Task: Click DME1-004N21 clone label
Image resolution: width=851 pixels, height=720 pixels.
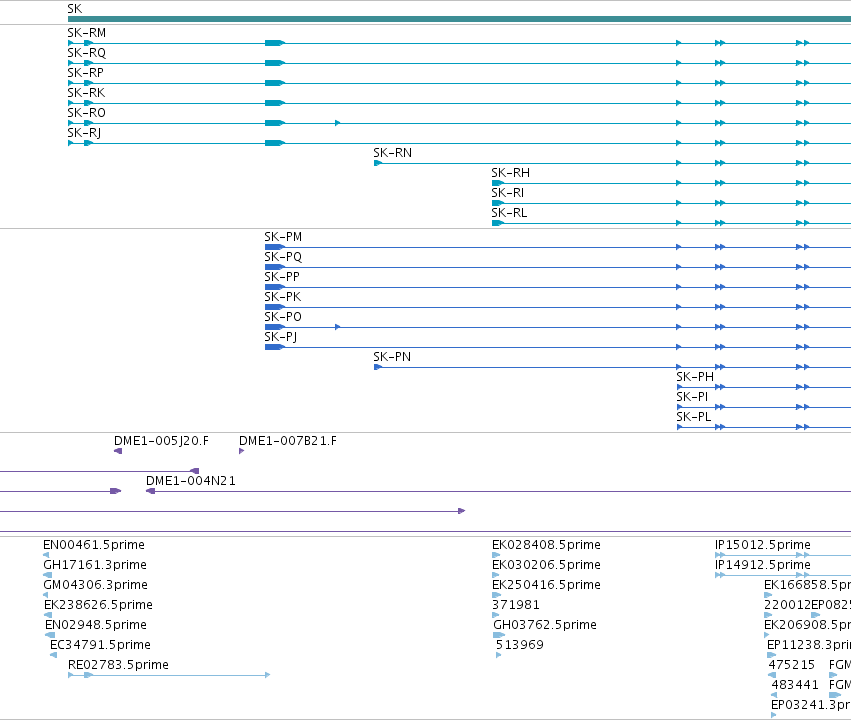Action: 190,481
